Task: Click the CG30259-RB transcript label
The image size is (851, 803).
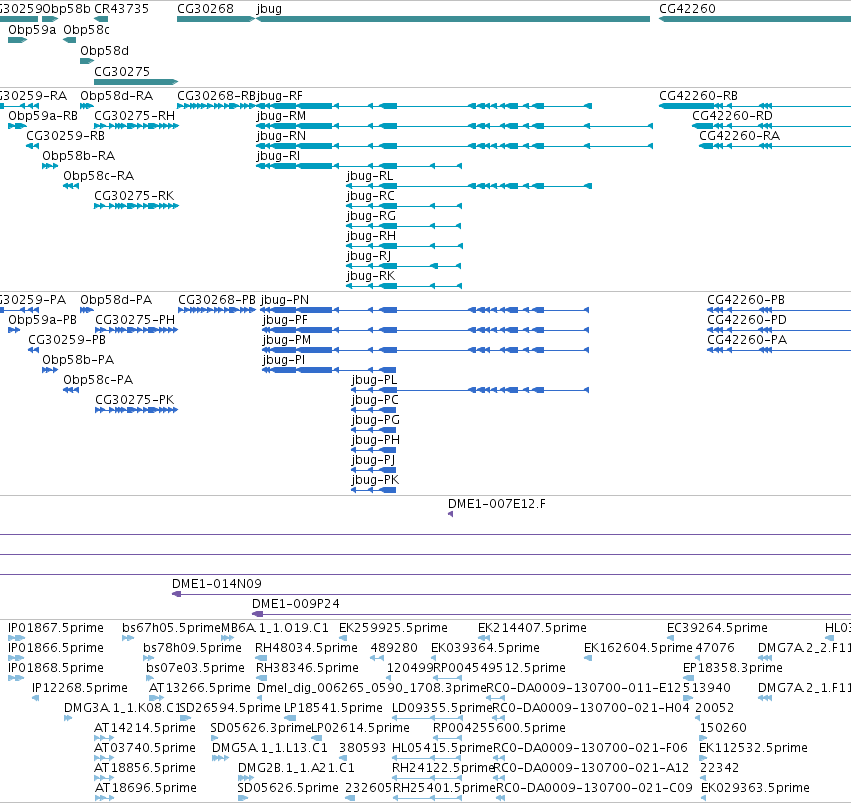Action: click(x=66, y=136)
